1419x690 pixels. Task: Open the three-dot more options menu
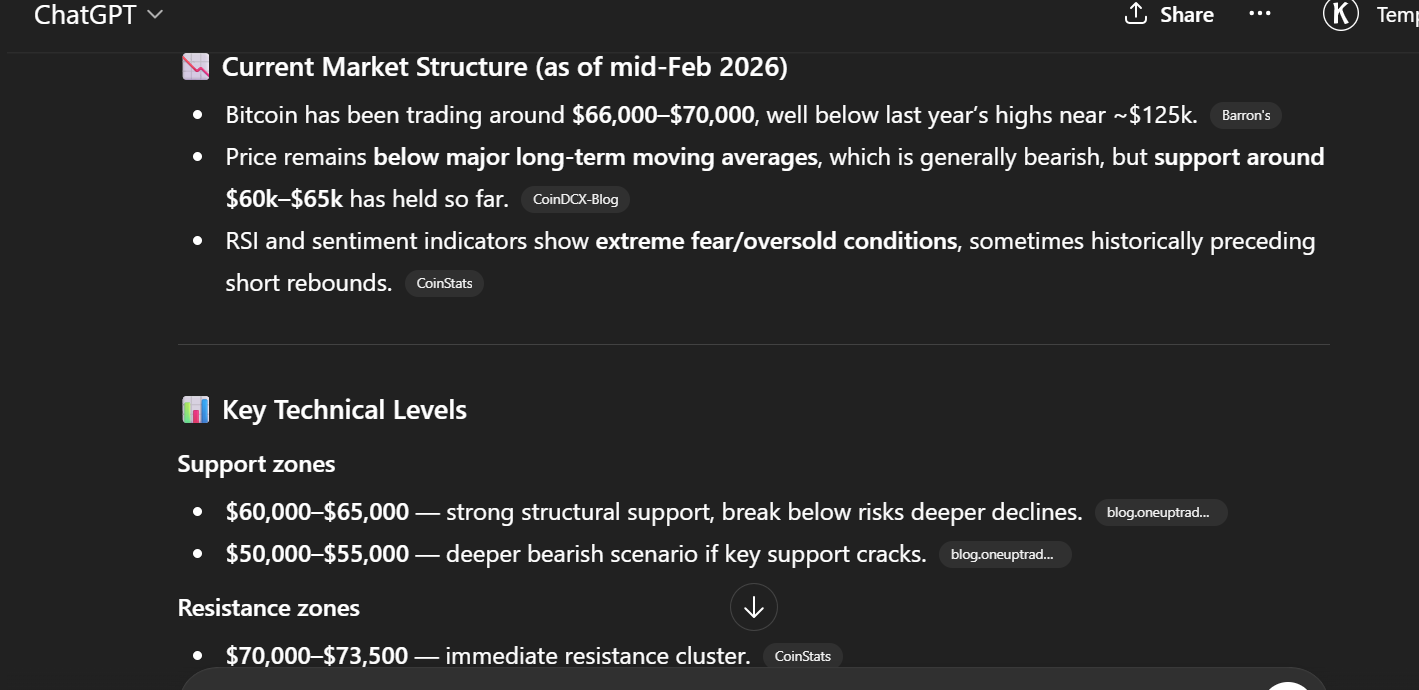tap(1260, 14)
